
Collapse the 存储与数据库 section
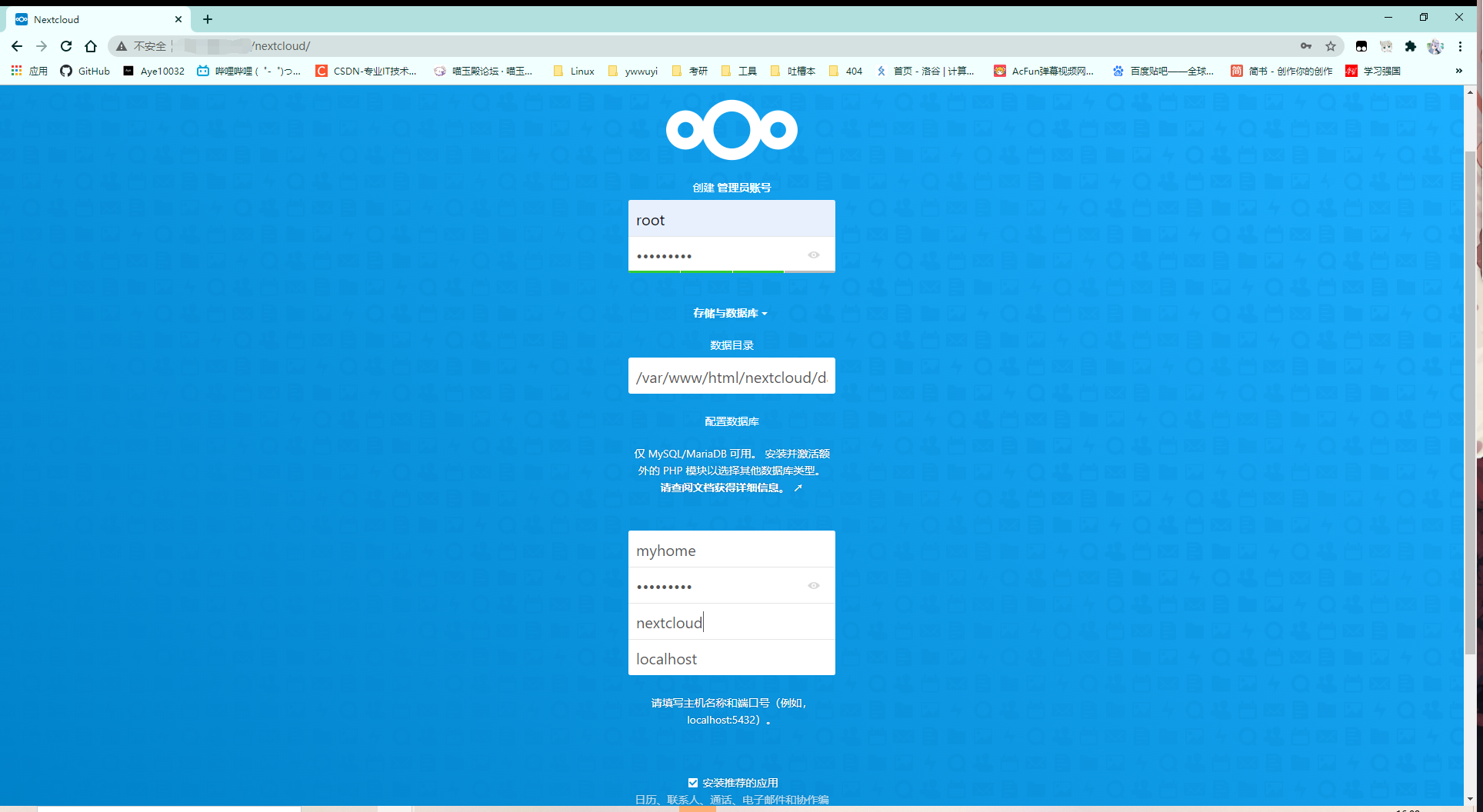(x=731, y=313)
